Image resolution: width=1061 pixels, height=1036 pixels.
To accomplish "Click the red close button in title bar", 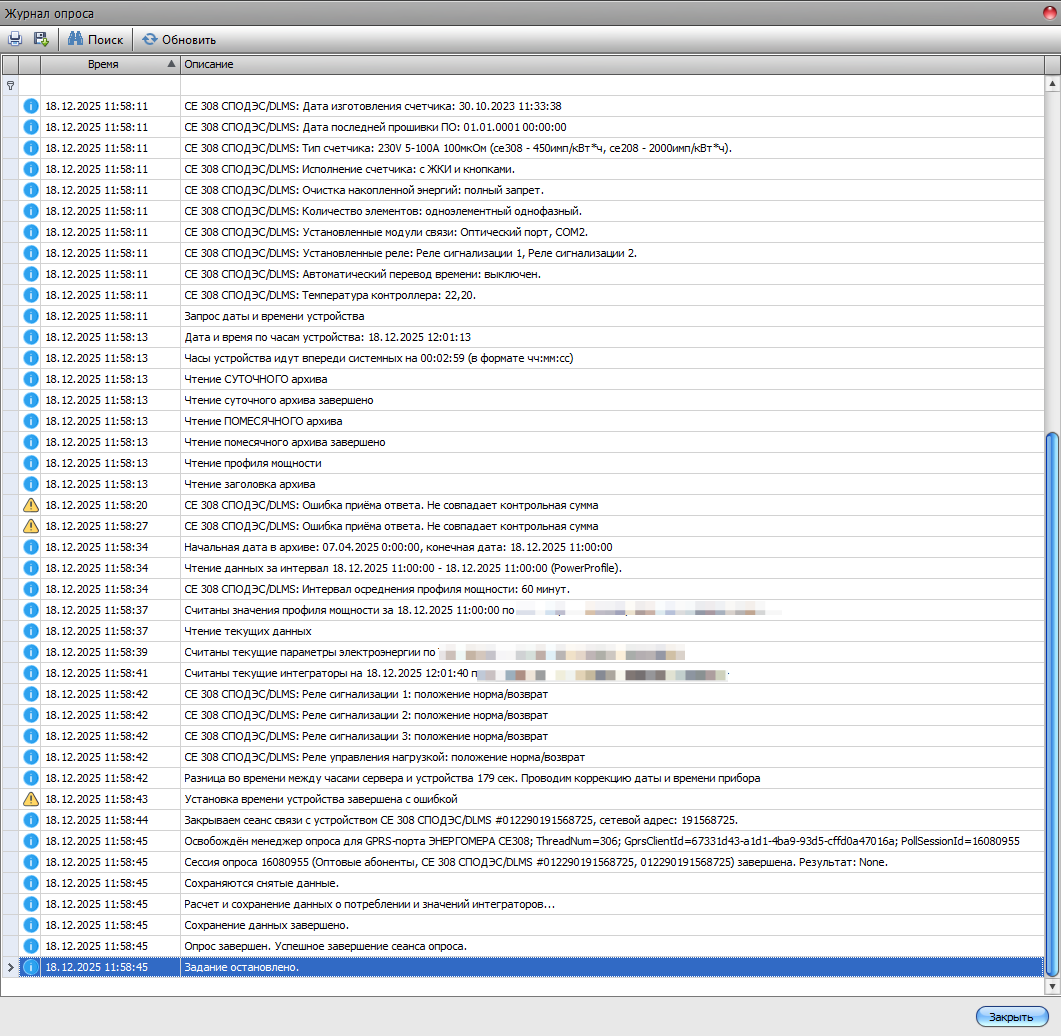I will pyautogui.click(x=1048, y=12).
